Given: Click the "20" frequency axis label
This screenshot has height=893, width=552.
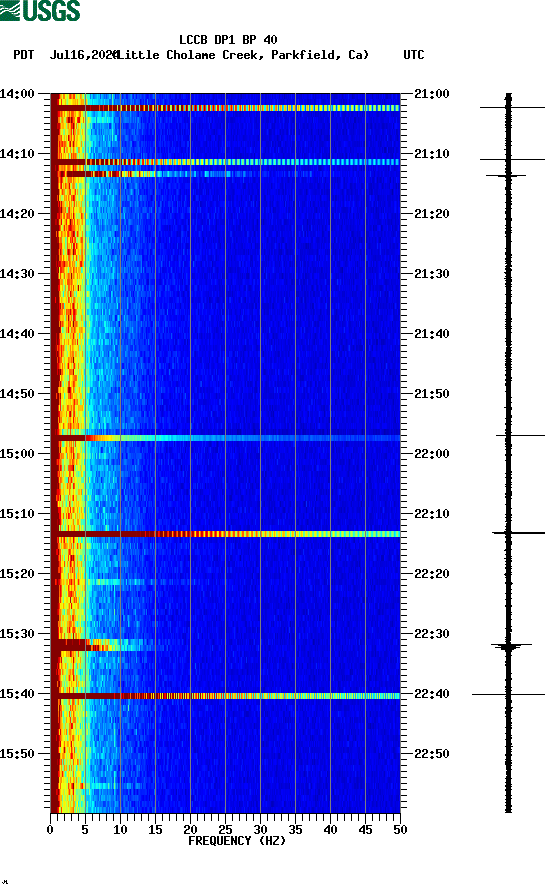Looking at the screenshot, I should pos(190,830).
